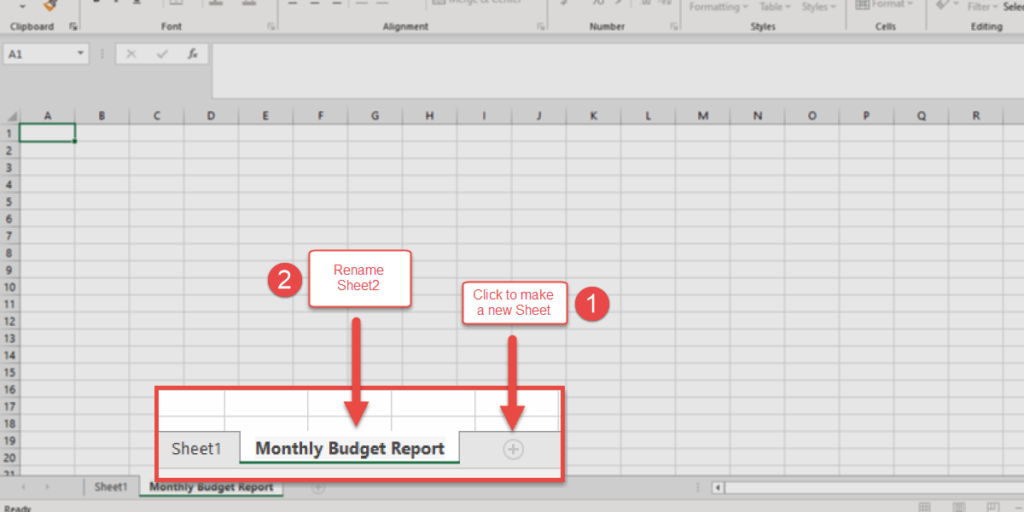The image size is (1024, 512).
Task: Select column P header
Action: click(867, 116)
